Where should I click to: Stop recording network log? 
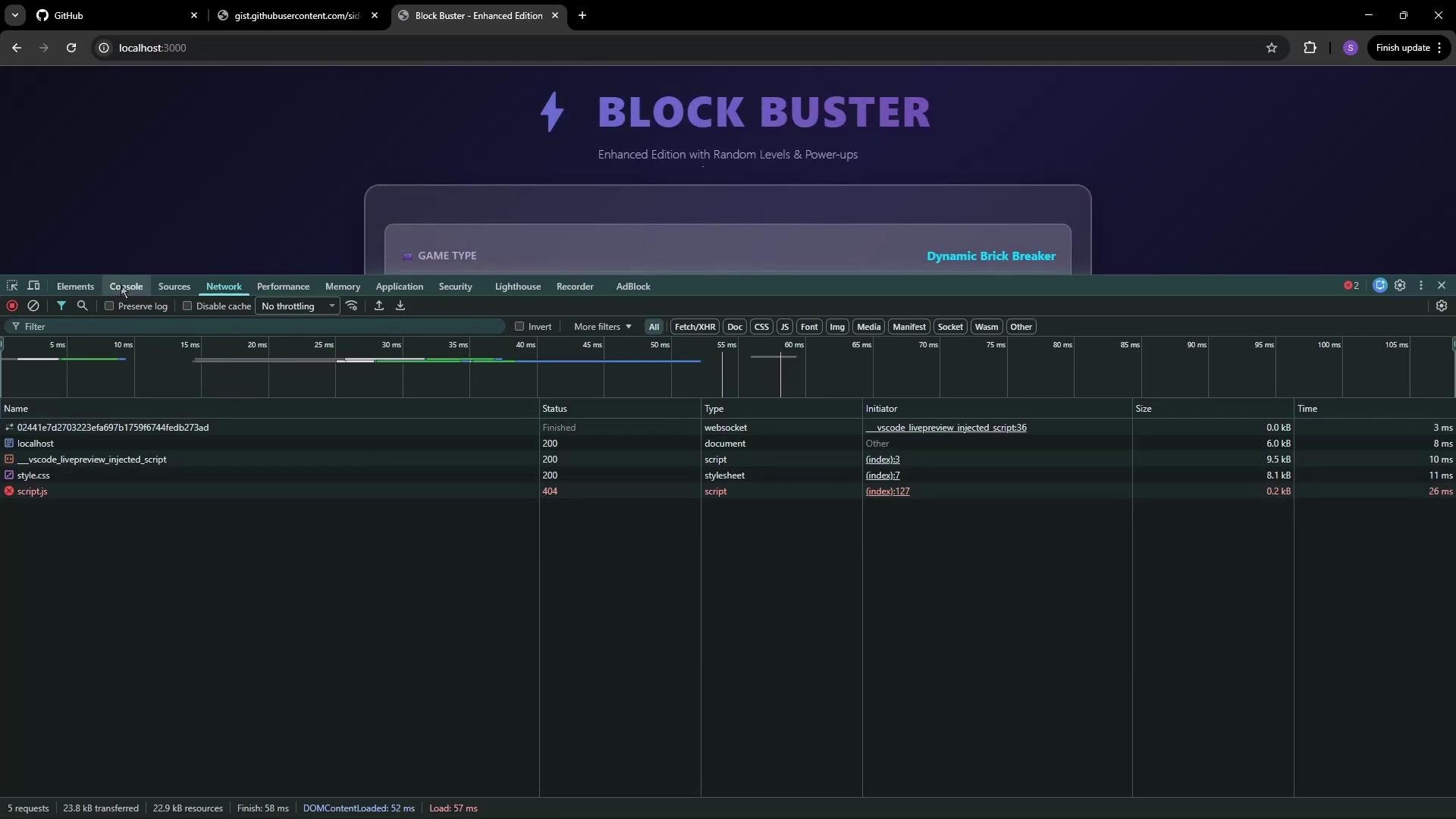pyautogui.click(x=12, y=306)
